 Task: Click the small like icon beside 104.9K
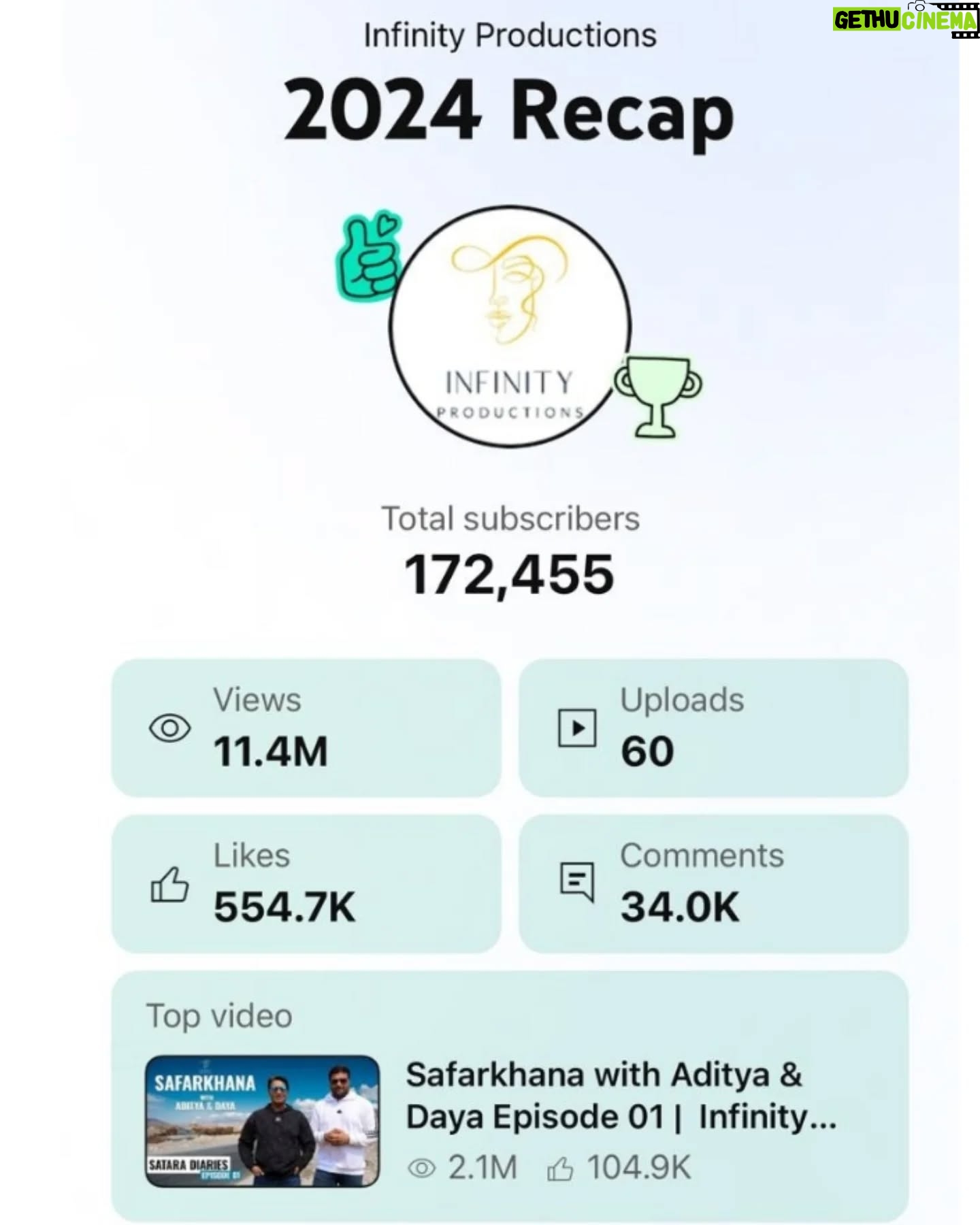point(560,1168)
